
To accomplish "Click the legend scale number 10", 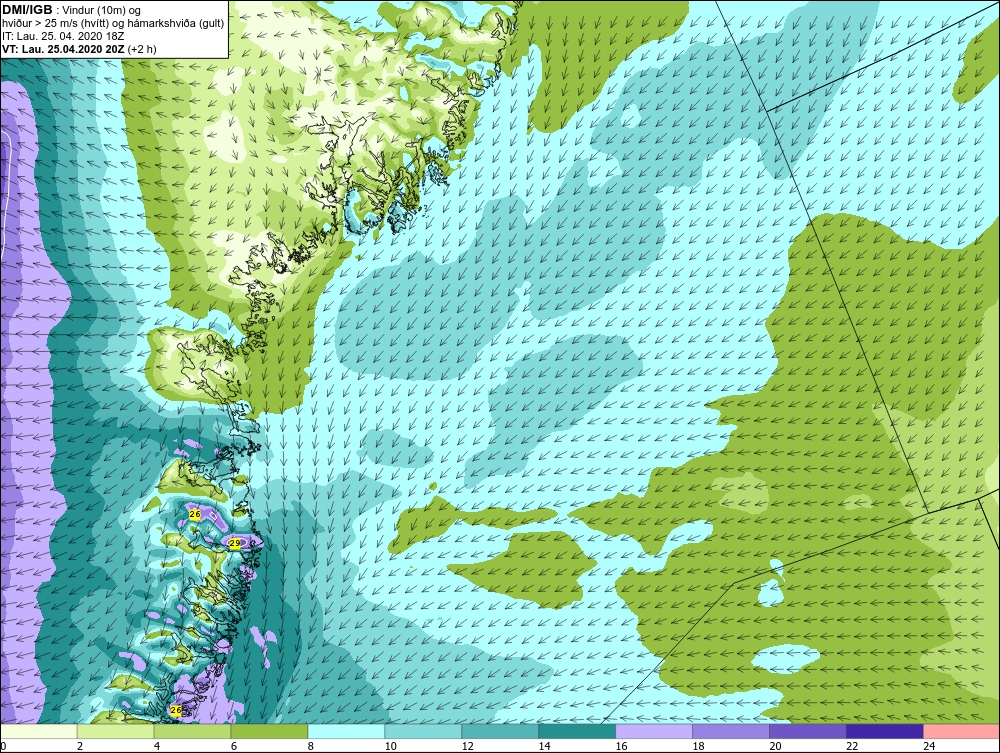I will coord(390,746).
